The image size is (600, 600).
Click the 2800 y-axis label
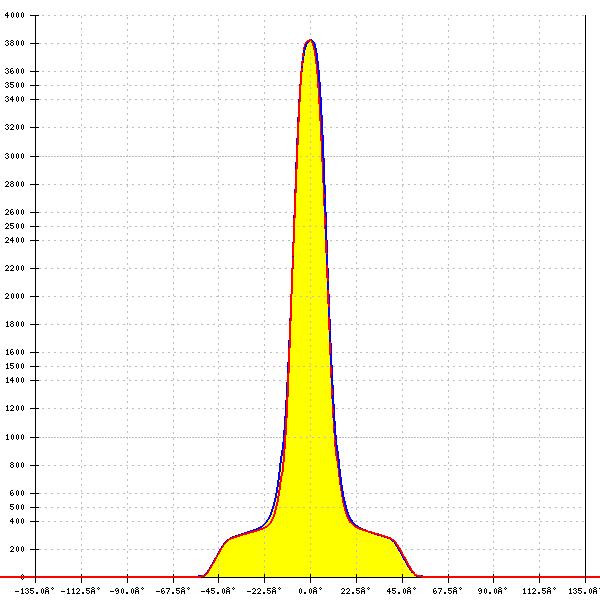click(x=15, y=184)
